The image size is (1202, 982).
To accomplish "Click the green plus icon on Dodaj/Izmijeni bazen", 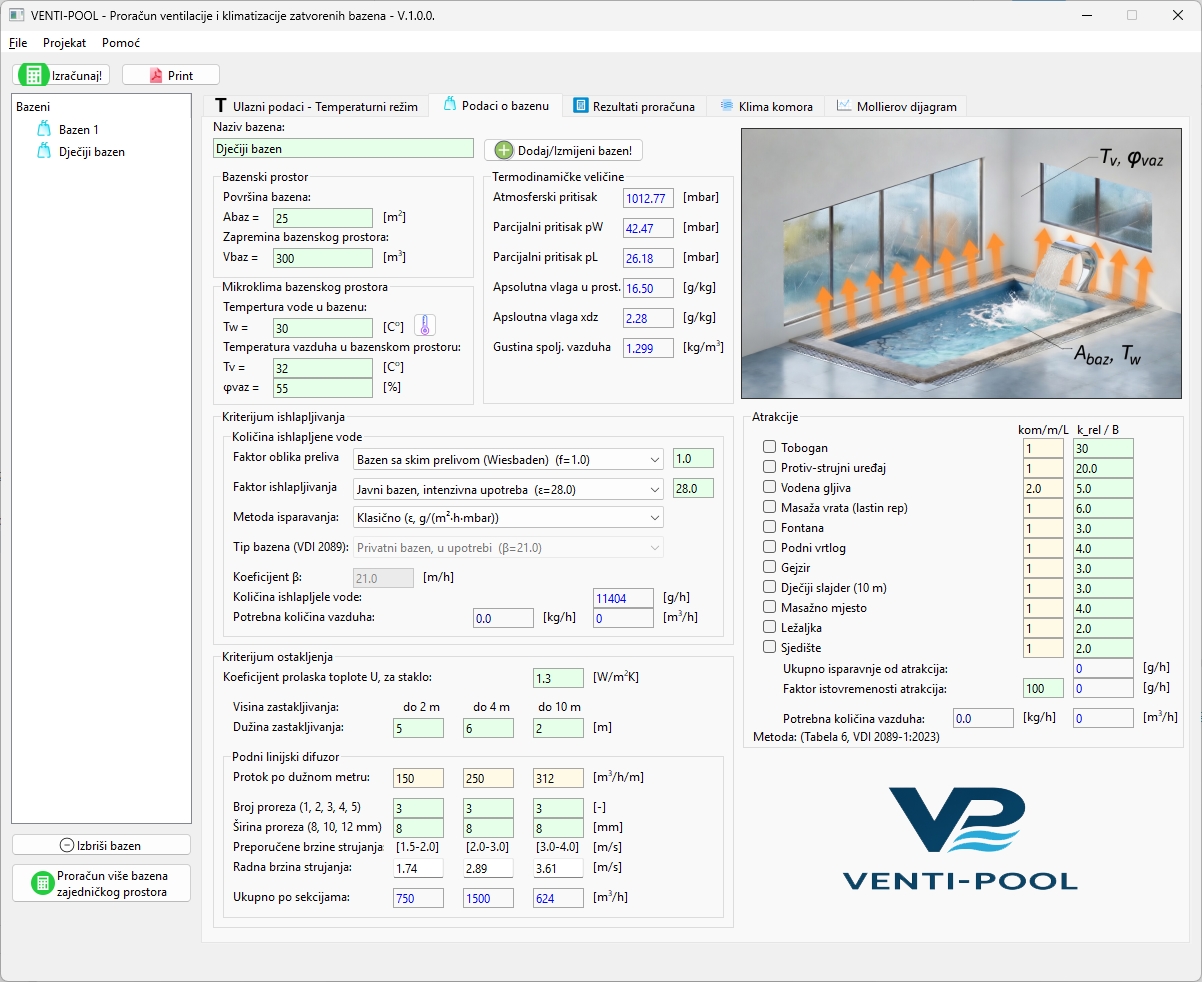I will [502, 150].
